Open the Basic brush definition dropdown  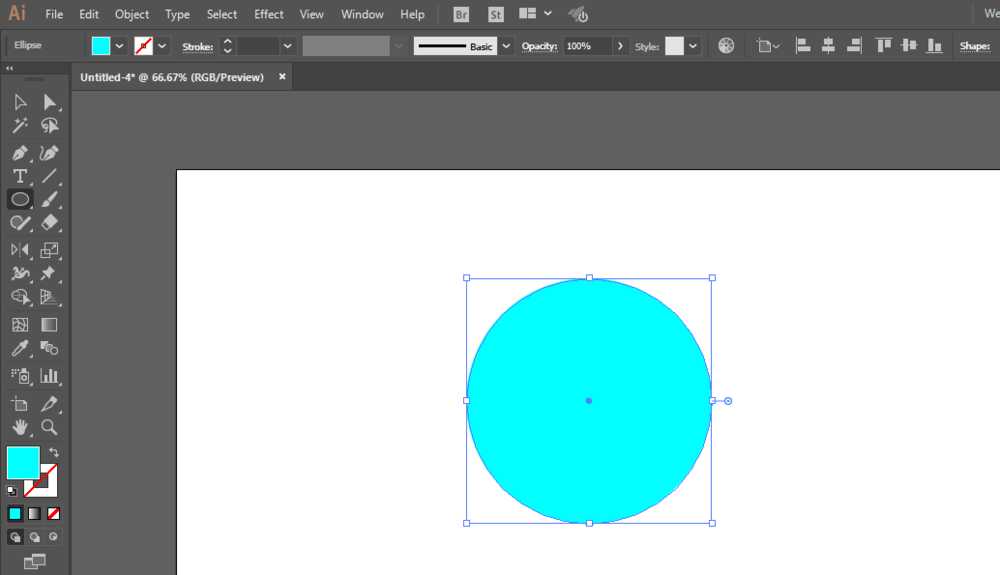[506, 46]
